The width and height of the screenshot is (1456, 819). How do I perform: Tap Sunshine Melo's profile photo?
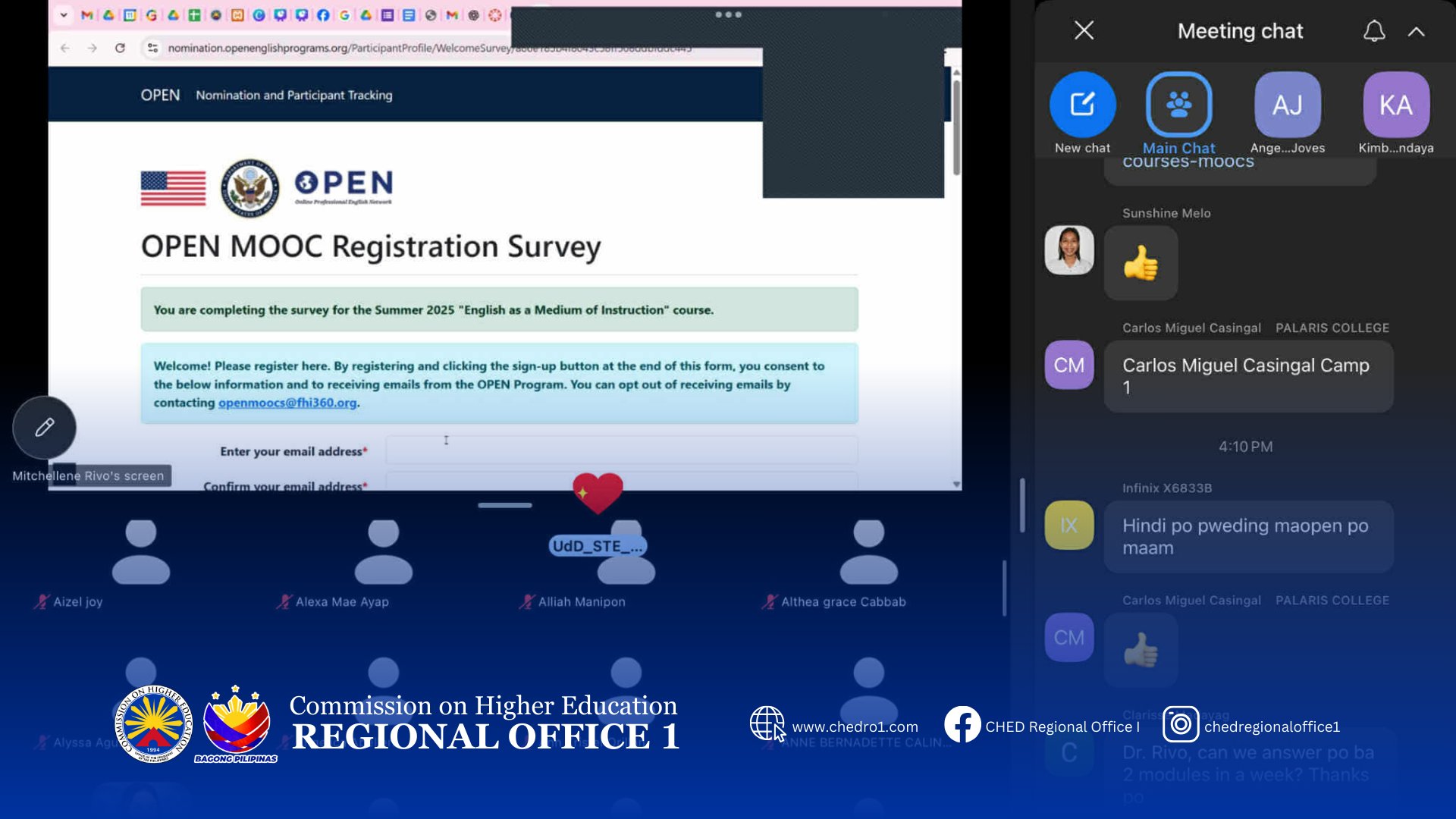tap(1069, 250)
